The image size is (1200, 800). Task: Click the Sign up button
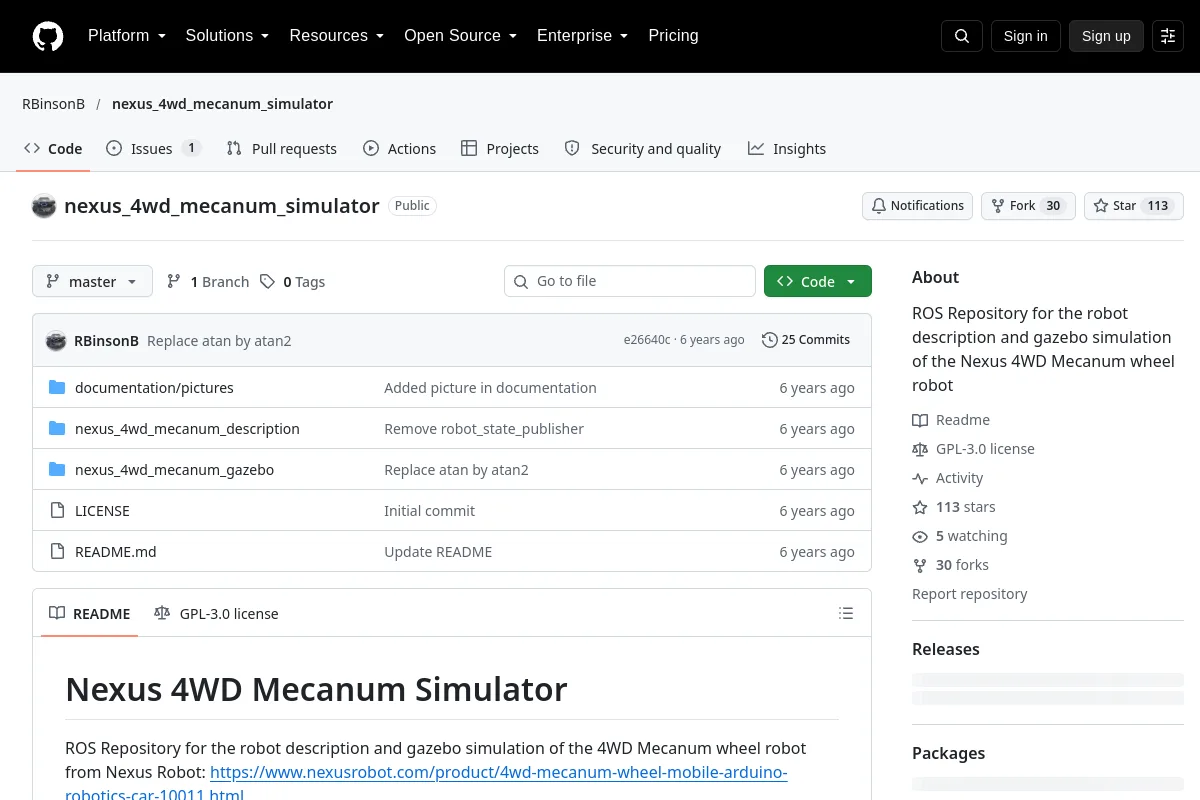pos(1106,36)
